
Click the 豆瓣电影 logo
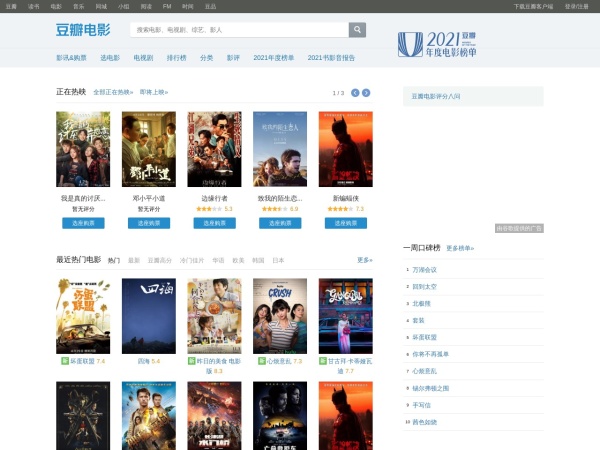[83, 30]
